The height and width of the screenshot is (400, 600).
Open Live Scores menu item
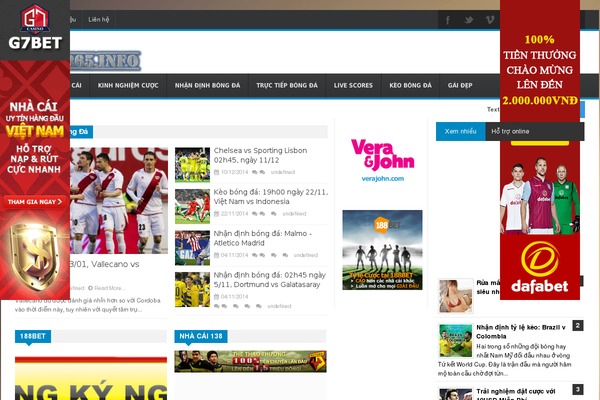click(353, 85)
